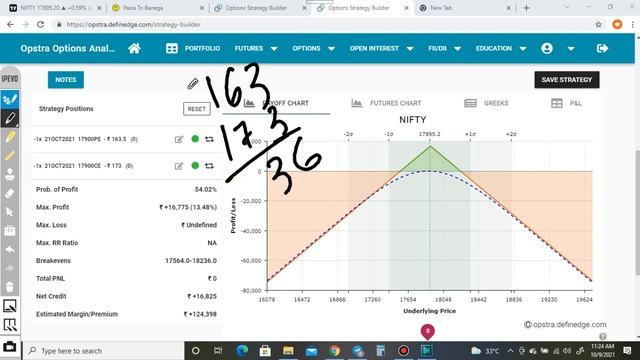Bookmark this page with star icon
The width and height of the screenshot is (640, 360).
598,24
